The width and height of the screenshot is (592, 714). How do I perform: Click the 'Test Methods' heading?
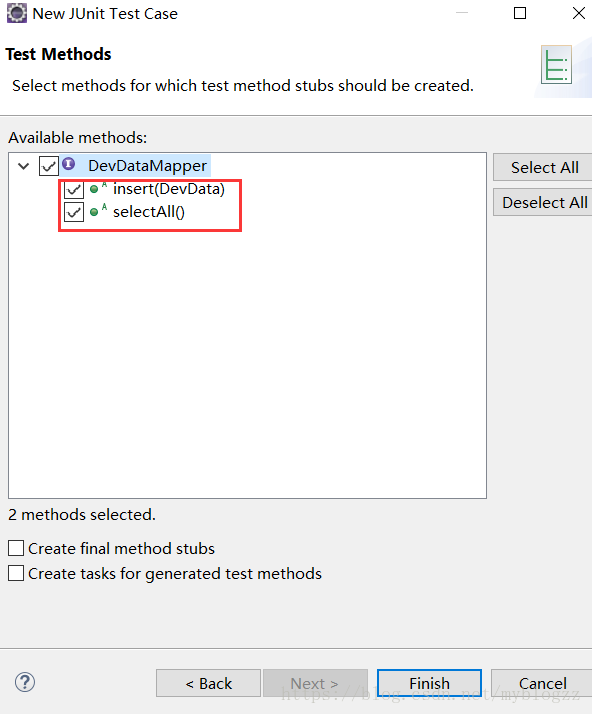58,54
